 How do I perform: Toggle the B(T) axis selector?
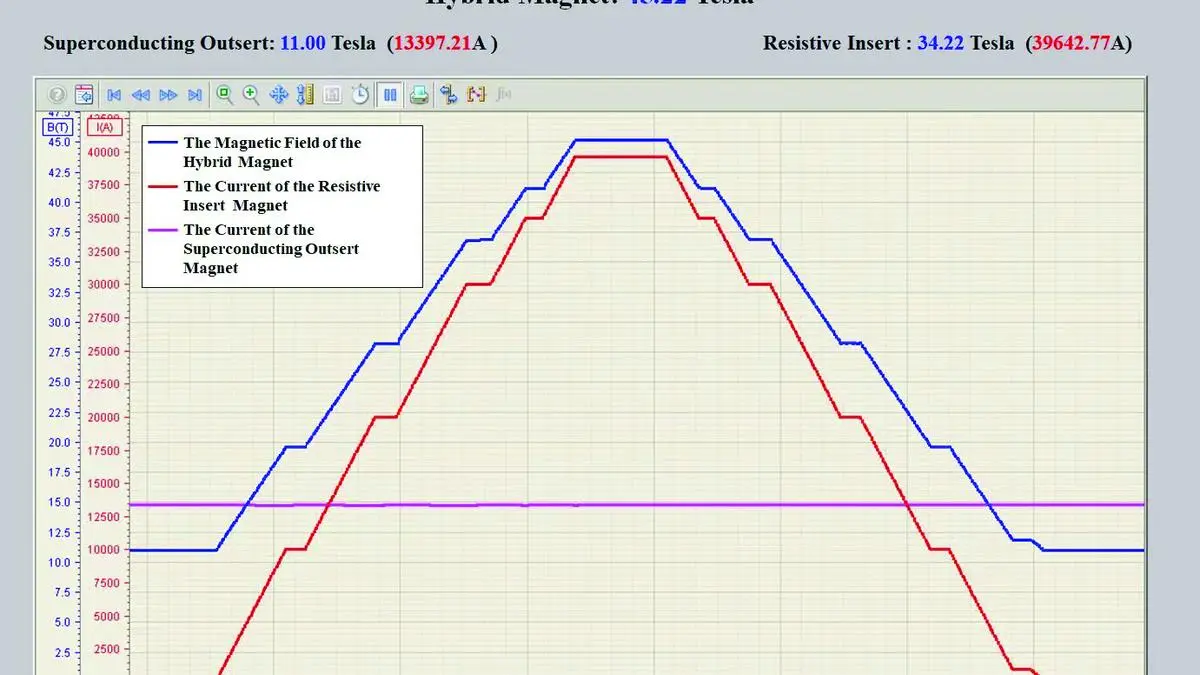point(55,127)
